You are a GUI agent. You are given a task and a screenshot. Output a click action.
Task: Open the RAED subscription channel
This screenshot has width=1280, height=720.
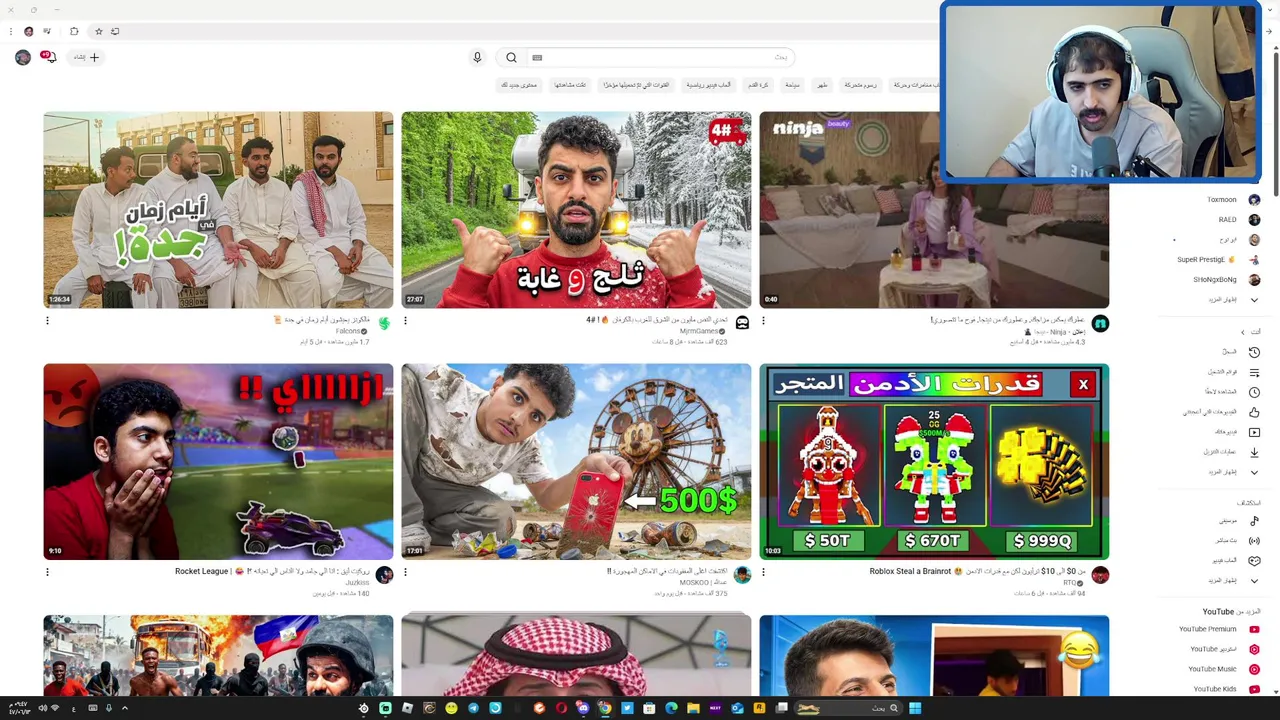point(1238,220)
